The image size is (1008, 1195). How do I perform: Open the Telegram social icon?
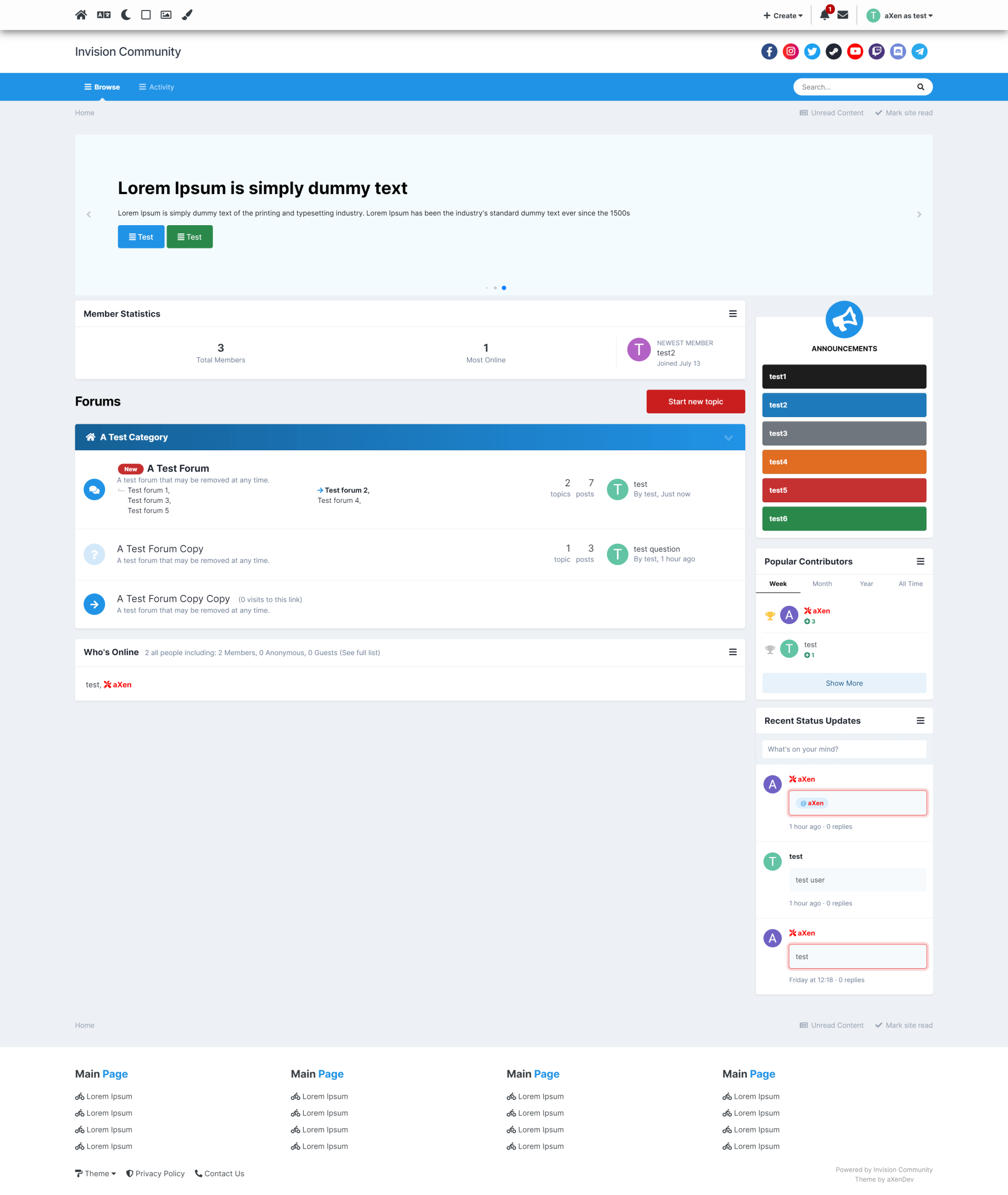click(x=919, y=51)
